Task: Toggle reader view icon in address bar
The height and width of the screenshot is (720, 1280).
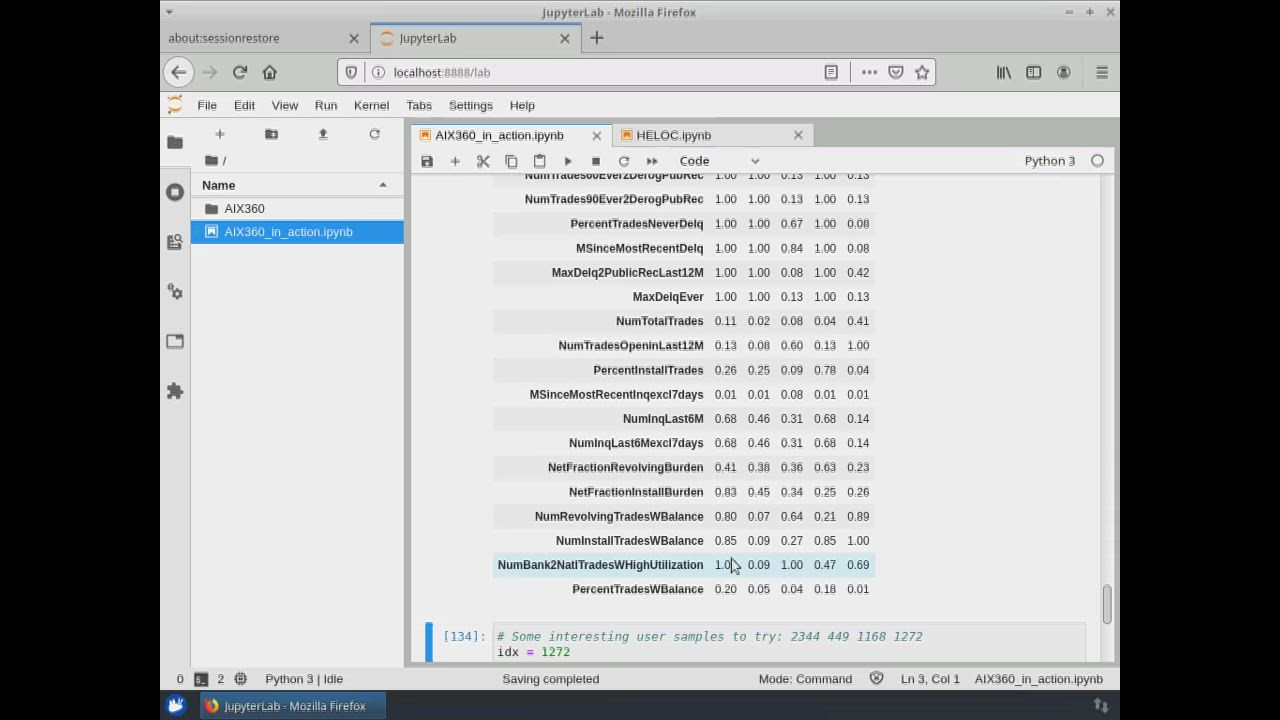Action: tap(831, 72)
